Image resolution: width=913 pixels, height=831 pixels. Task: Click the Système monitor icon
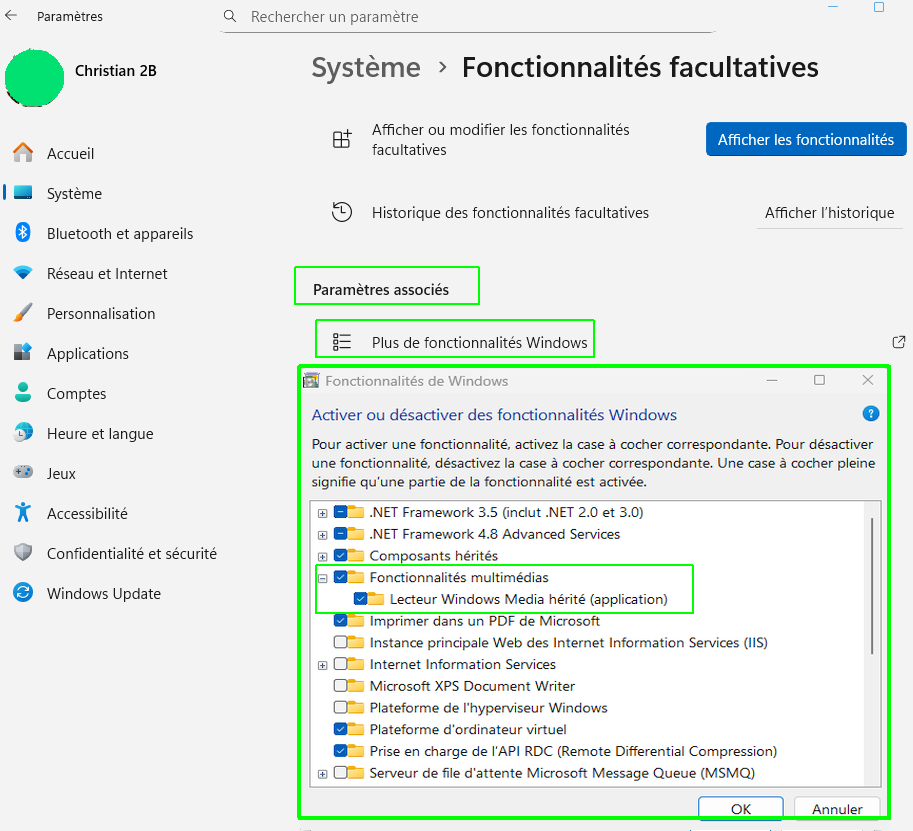(23, 193)
